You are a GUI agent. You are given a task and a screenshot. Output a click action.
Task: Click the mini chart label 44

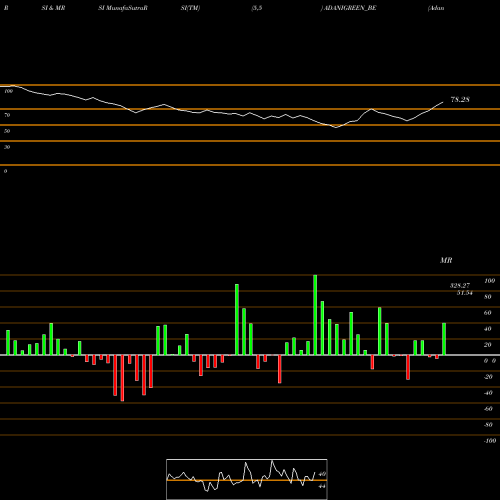322,486
